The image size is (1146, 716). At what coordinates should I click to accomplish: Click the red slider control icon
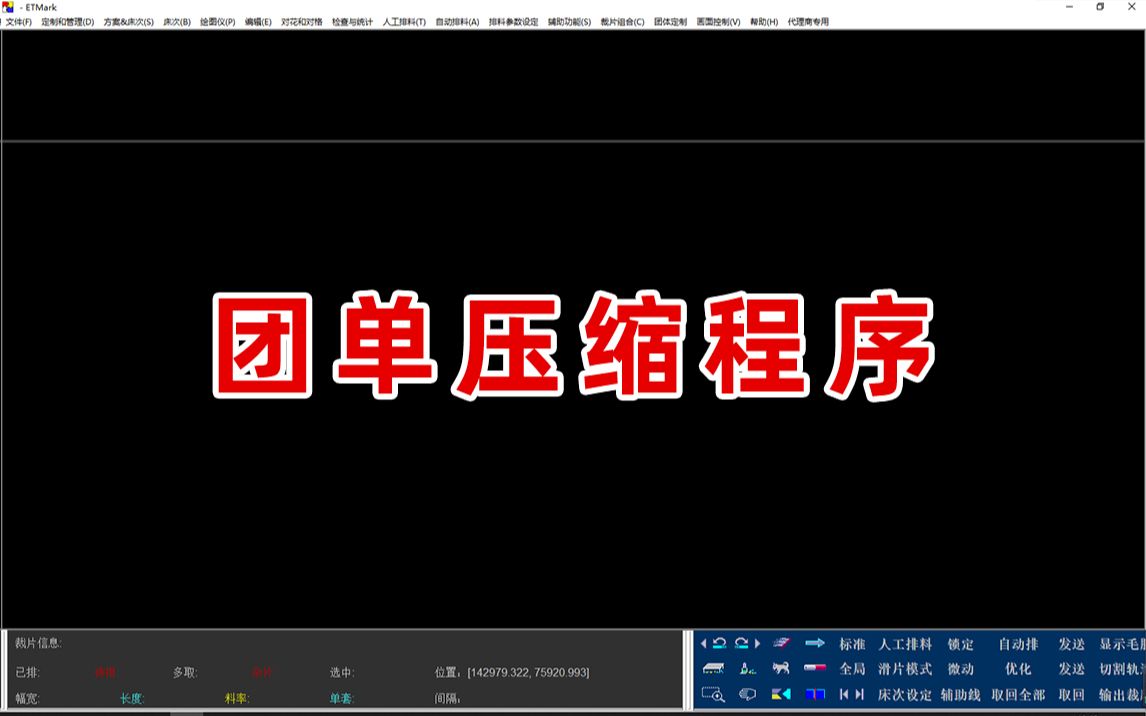click(x=813, y=668)
